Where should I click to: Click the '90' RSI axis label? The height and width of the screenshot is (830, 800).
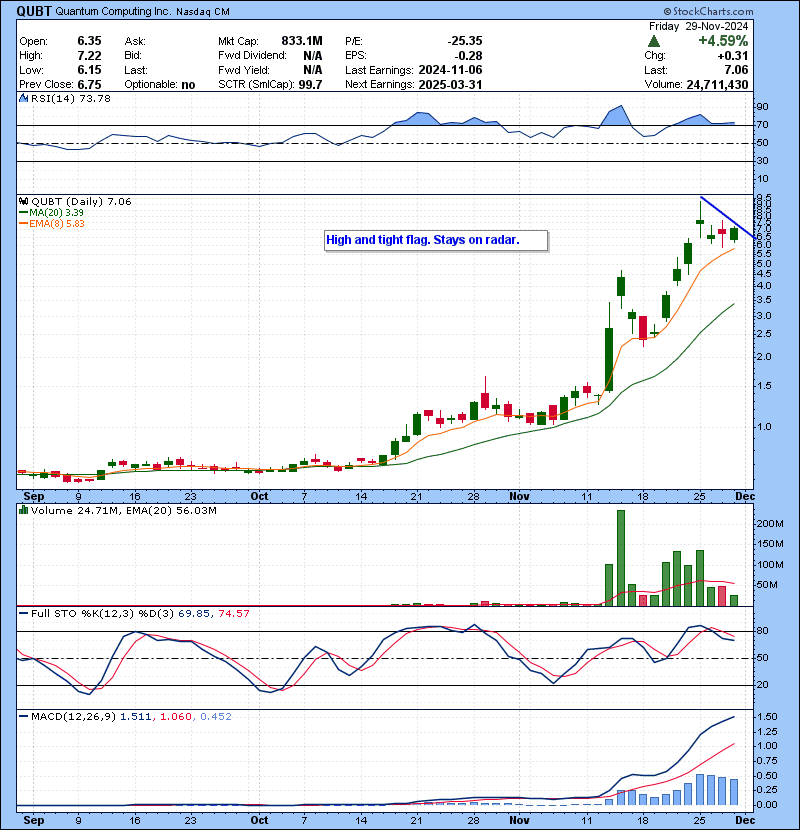(763, 107)
